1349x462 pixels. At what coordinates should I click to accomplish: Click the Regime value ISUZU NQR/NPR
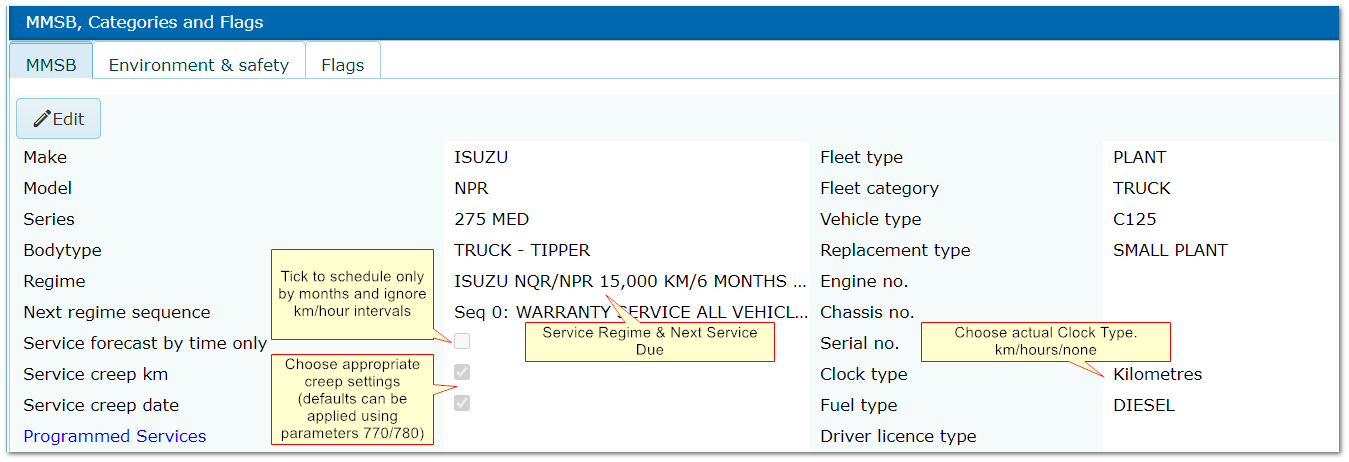tap(629, 281)
